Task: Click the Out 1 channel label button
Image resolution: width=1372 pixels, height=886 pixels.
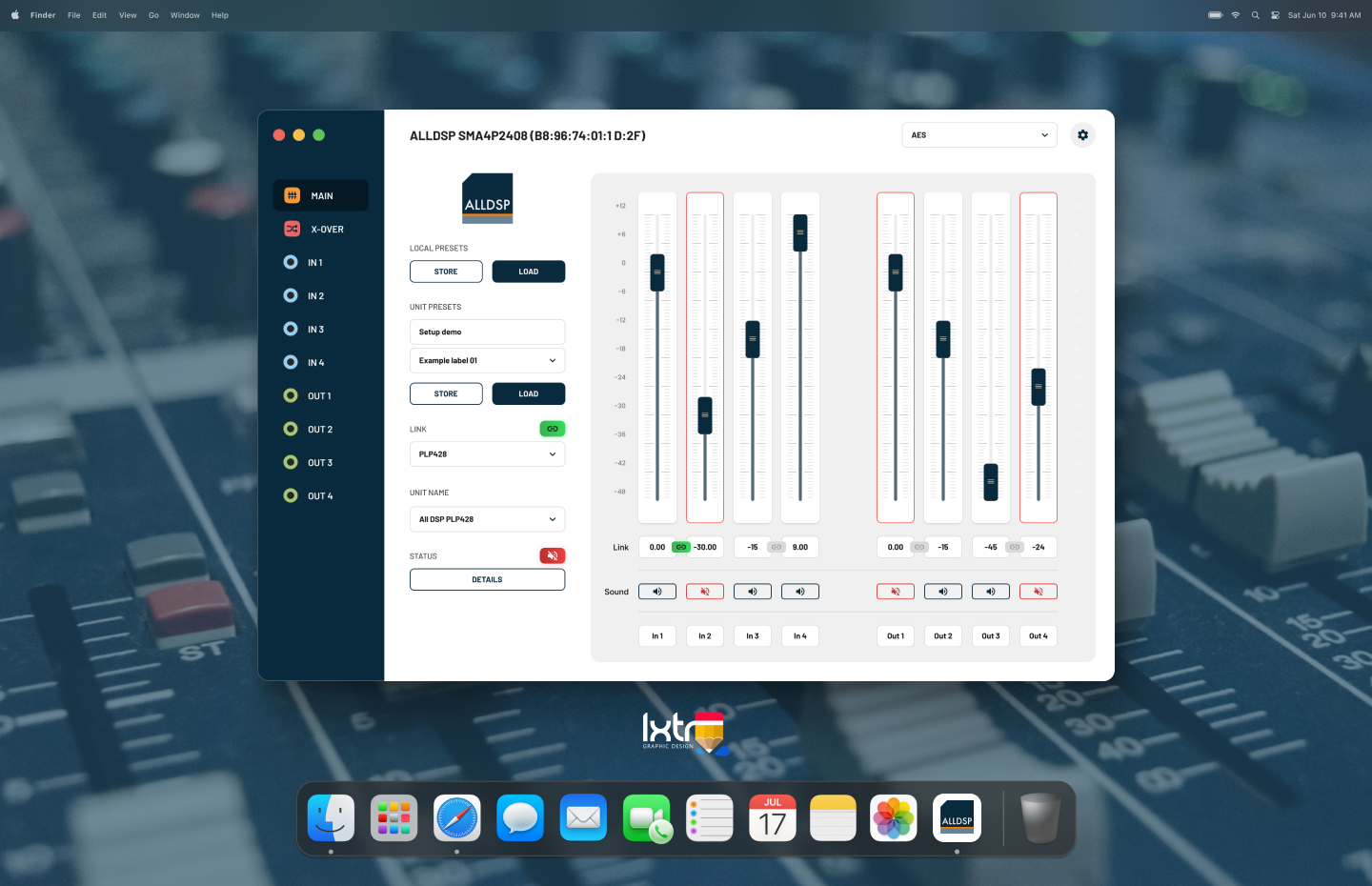Action: [x=896, y=635]
